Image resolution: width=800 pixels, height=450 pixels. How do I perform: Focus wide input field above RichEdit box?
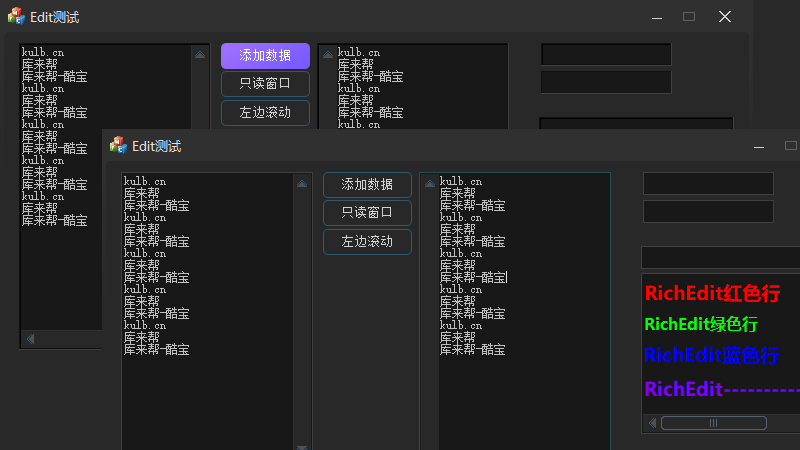[x=720, y=258]
